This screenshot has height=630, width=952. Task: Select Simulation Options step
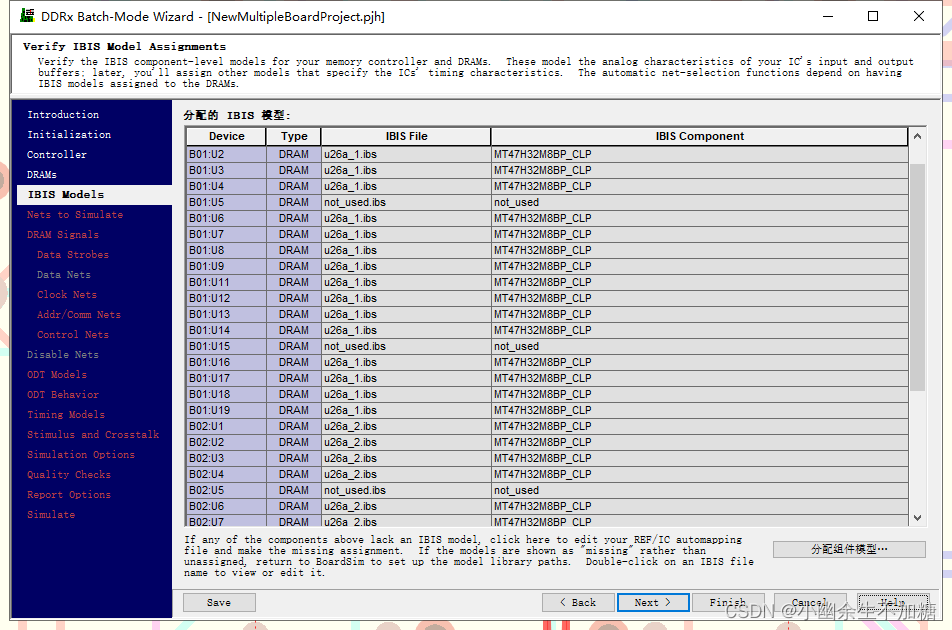81,455
